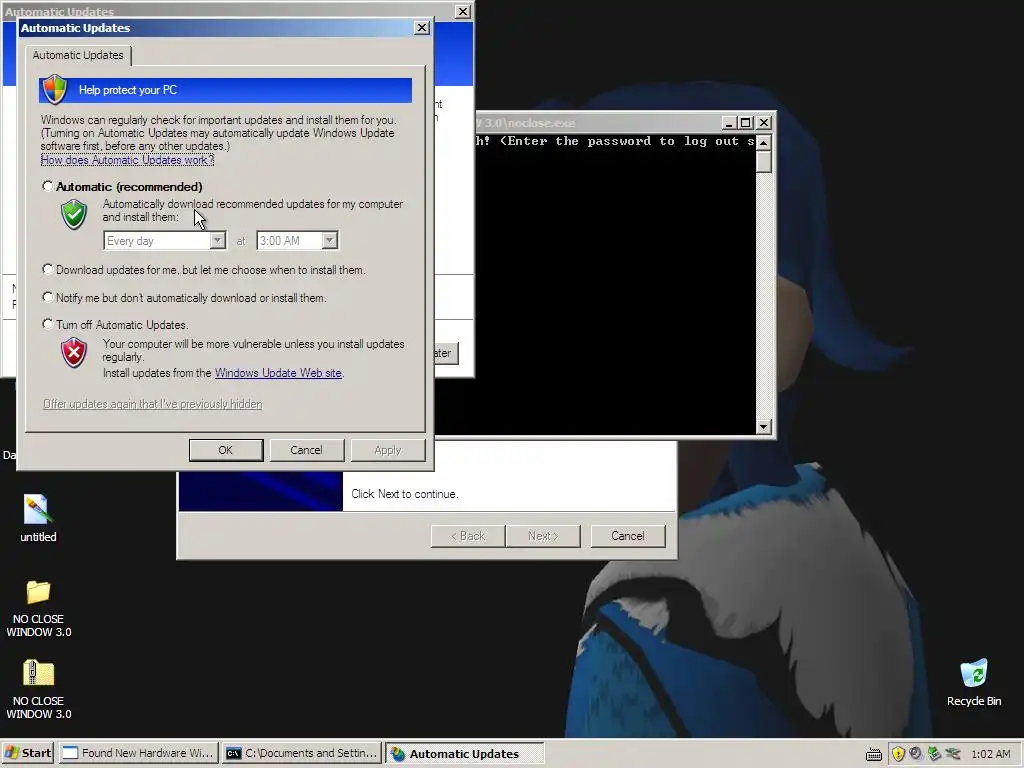The width and height of the screenshot is (1024, 768).
Task: Click the 'How does Automatic Updates work?' link
Action: click(x=127, y=160)
